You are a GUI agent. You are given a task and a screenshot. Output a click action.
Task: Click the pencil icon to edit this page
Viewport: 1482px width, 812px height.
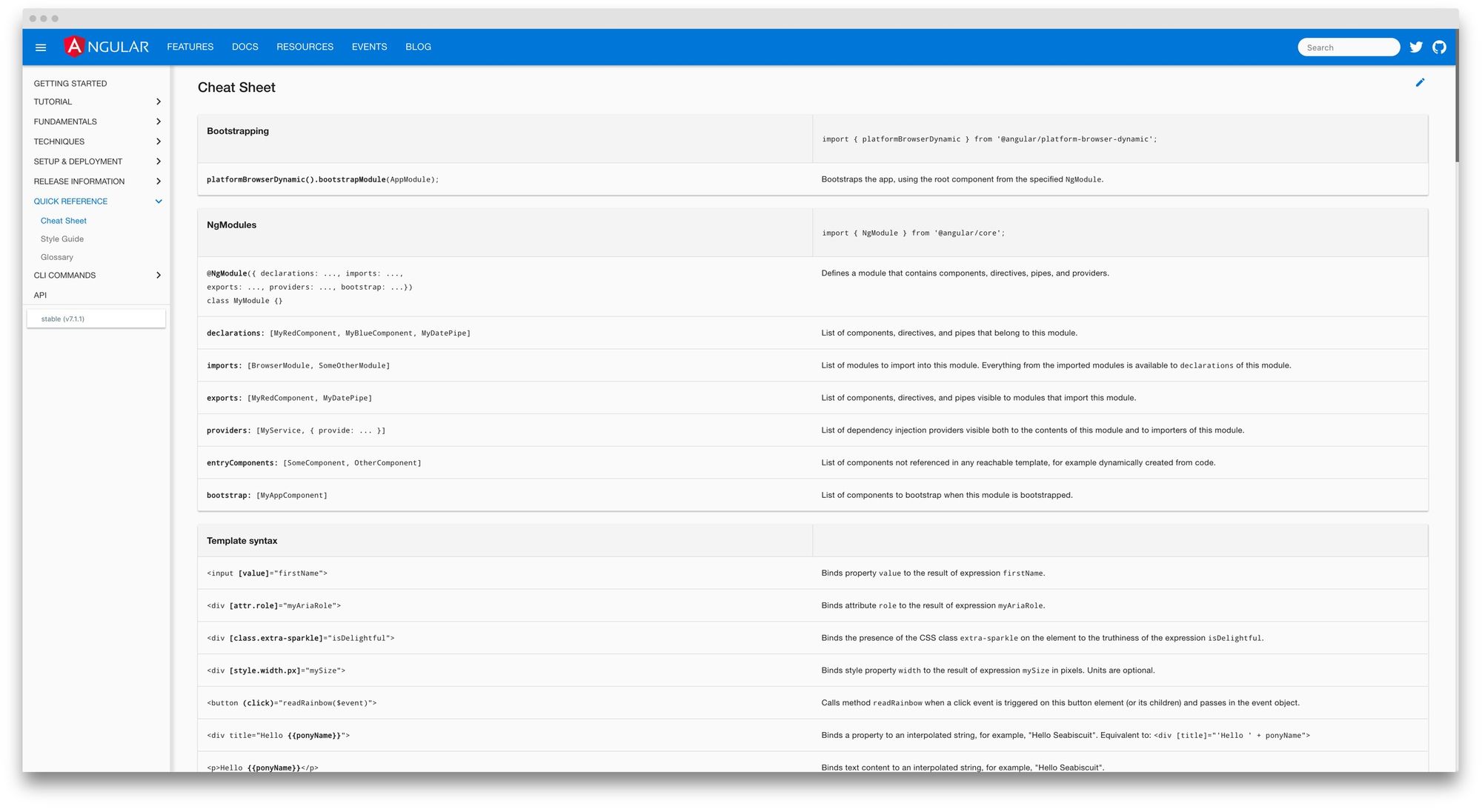[1420, 83]
